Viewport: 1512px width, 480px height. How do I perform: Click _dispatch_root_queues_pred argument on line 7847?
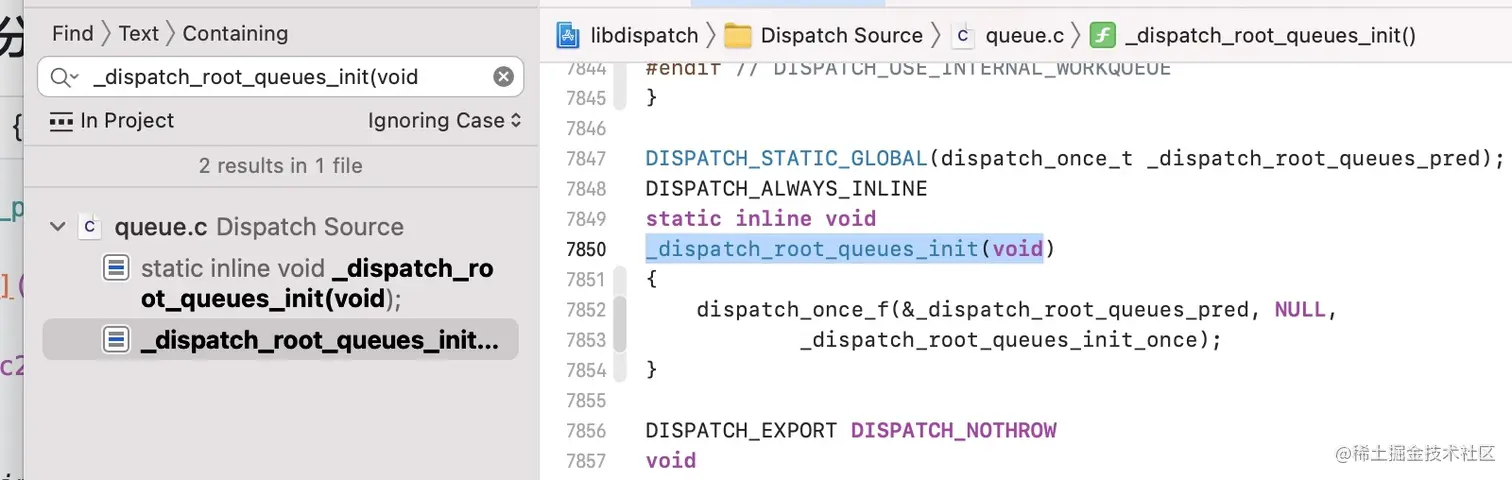click(x=1313, y=158)
